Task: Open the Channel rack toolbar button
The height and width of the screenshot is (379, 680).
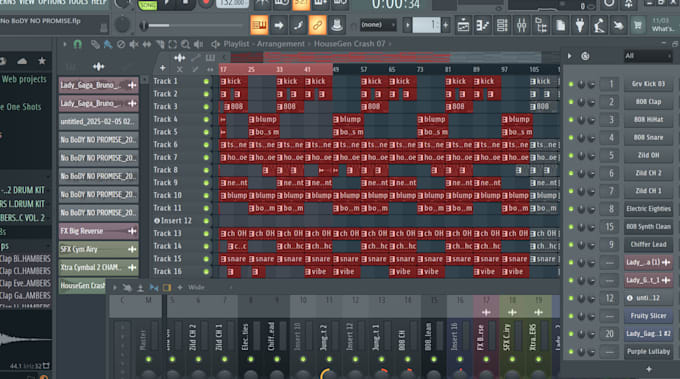Action: [x=502, y=26]
